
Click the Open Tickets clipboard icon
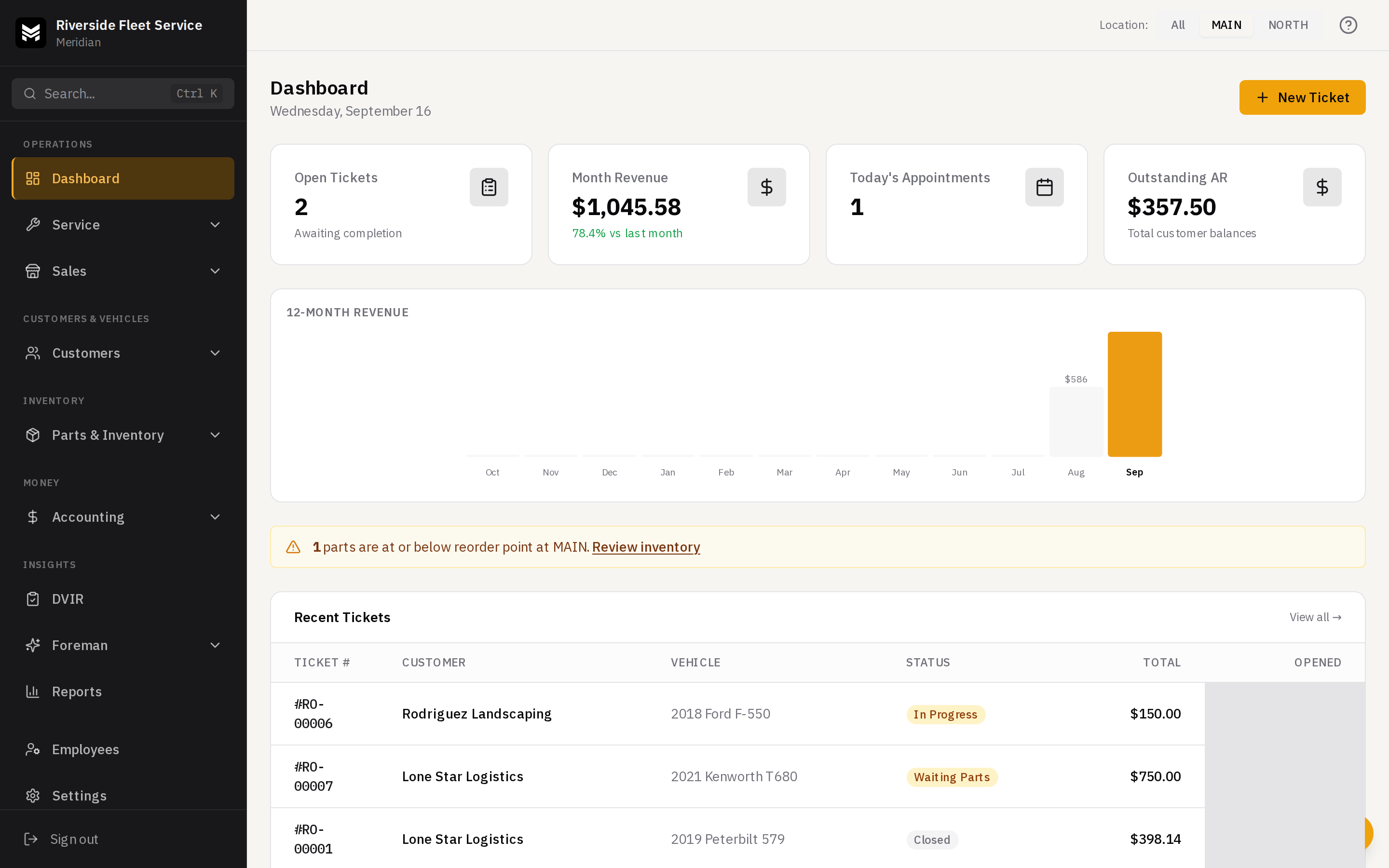pos(489,187)
